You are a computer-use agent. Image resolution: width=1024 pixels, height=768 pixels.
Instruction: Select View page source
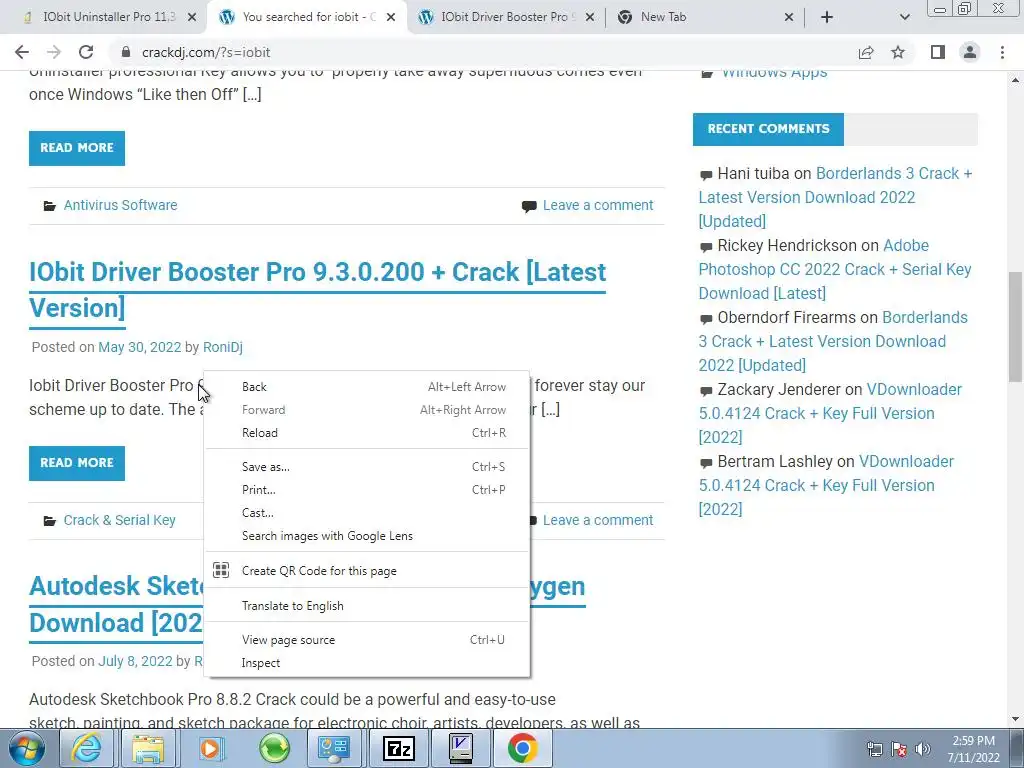click(x=366, y=639)
